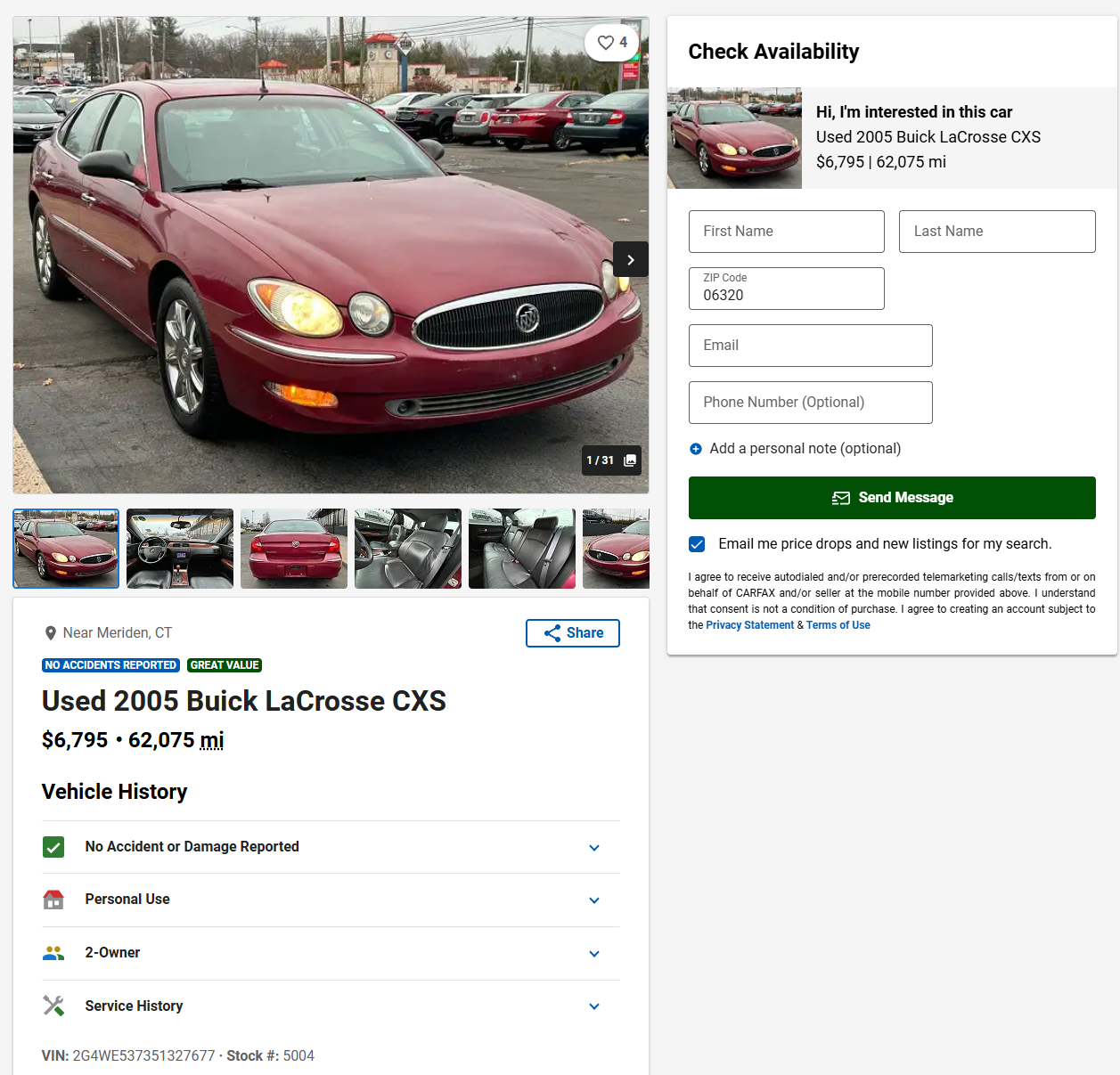
Task: Toggle email price drops checkbox
Action: [x=697, y=544]
